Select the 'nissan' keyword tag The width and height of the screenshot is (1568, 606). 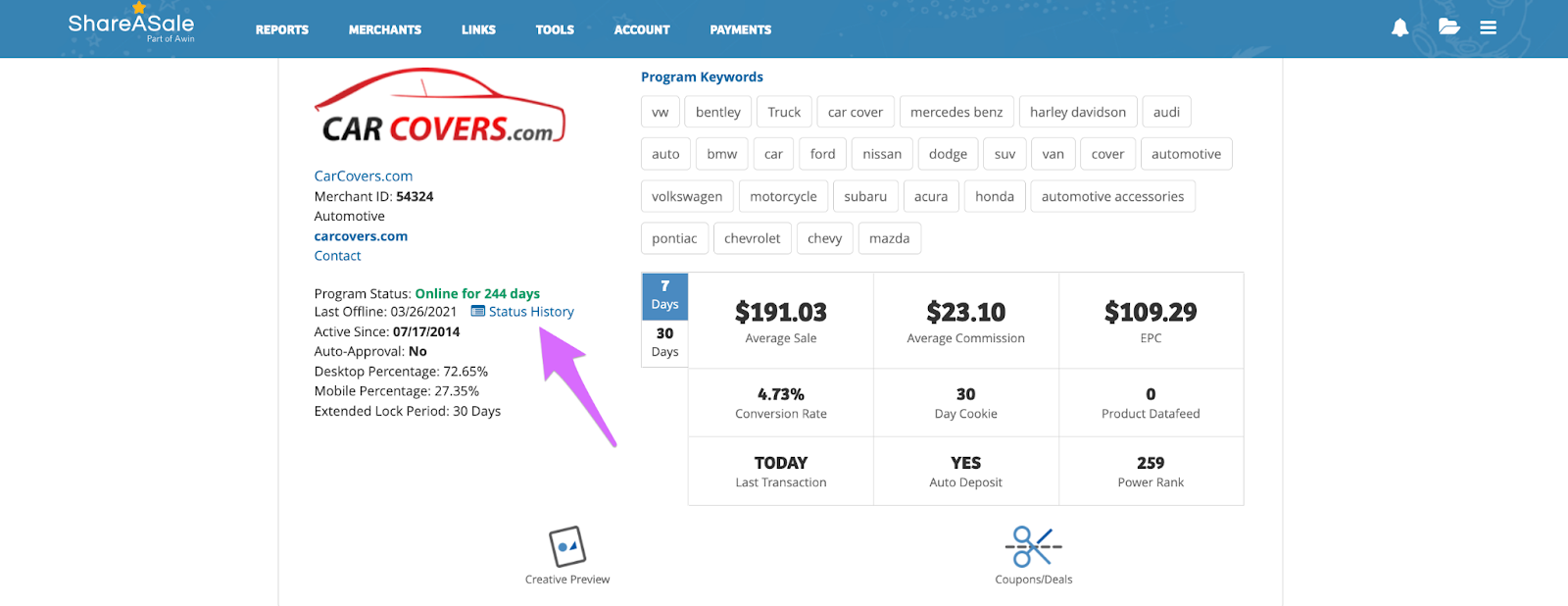882,154
